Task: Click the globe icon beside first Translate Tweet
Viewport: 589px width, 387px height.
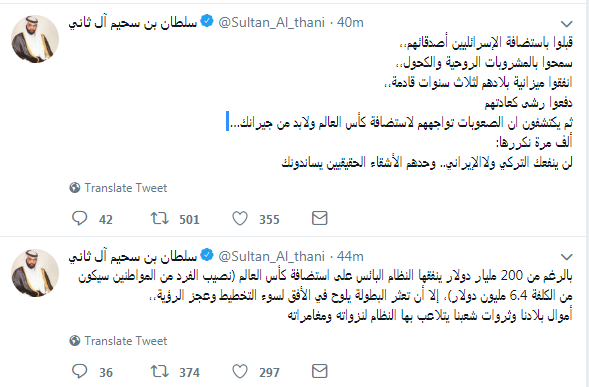Action: (75, 187)
